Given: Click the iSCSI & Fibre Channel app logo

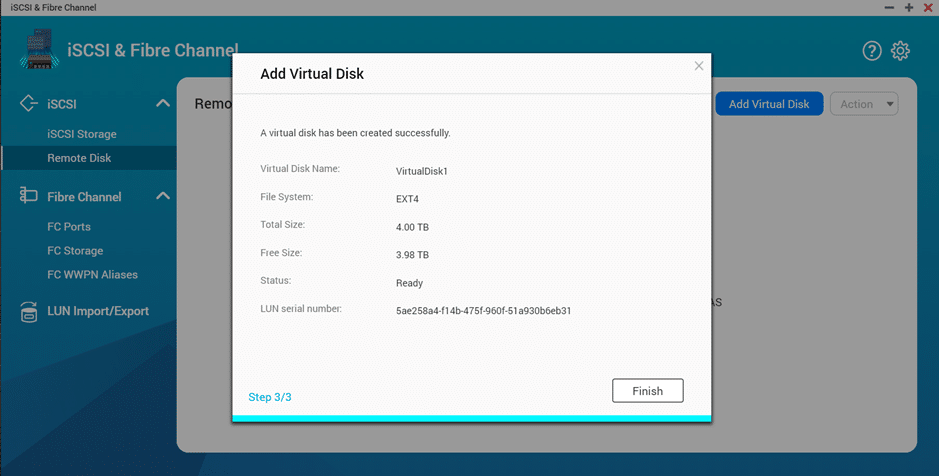Looking at the screenshot, I should pyautogui.click(x=40, y=48).
